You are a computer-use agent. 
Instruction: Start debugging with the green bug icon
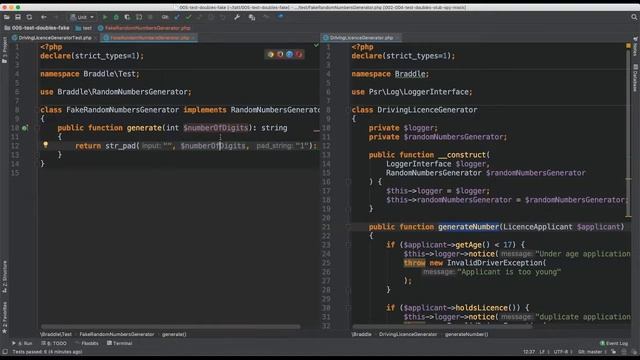pyautogui.click(x=116, y=17)
